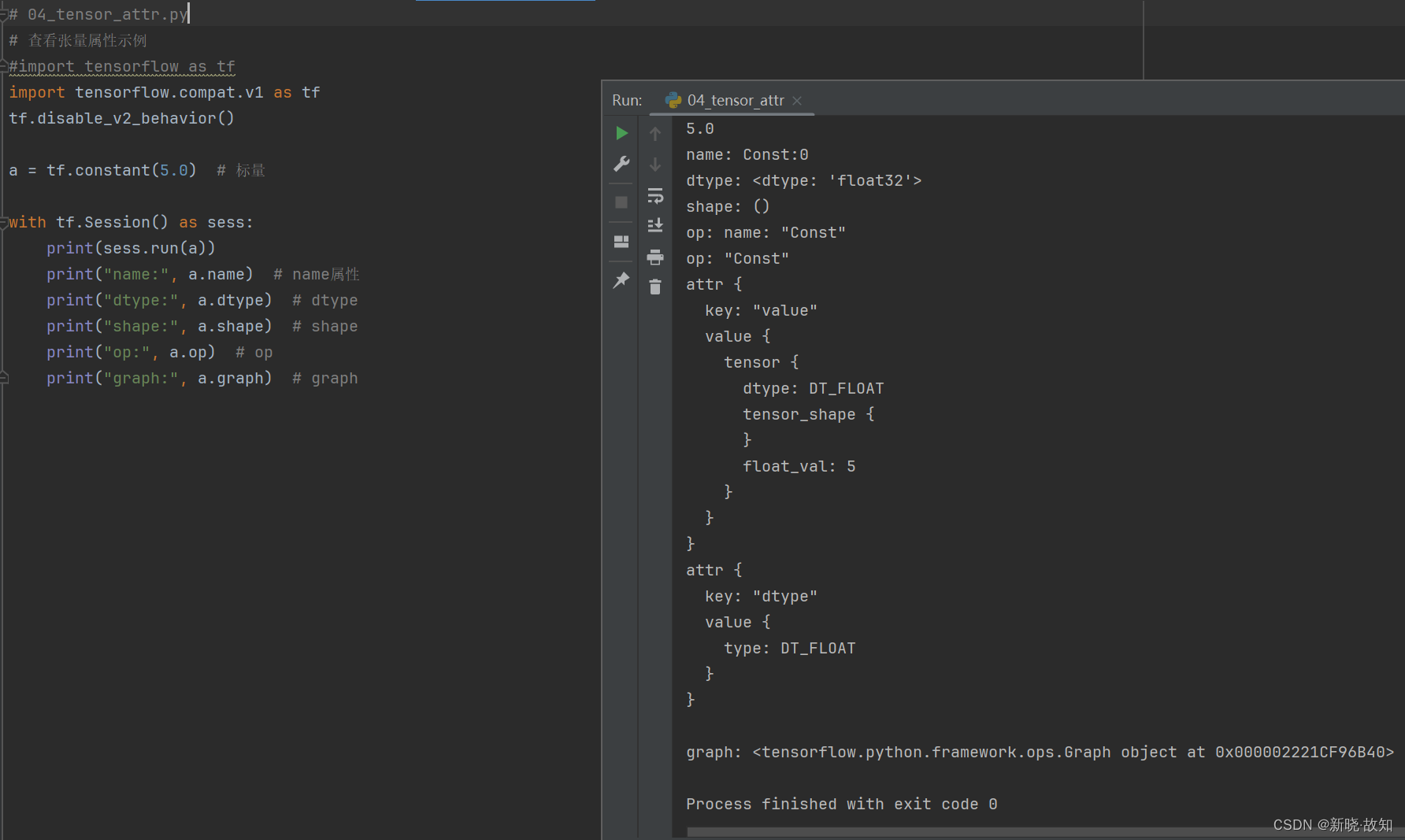1405x840 pixels.
Task: Click 'Process finished with exit code 0' text
Action: [x=841, y=804]
